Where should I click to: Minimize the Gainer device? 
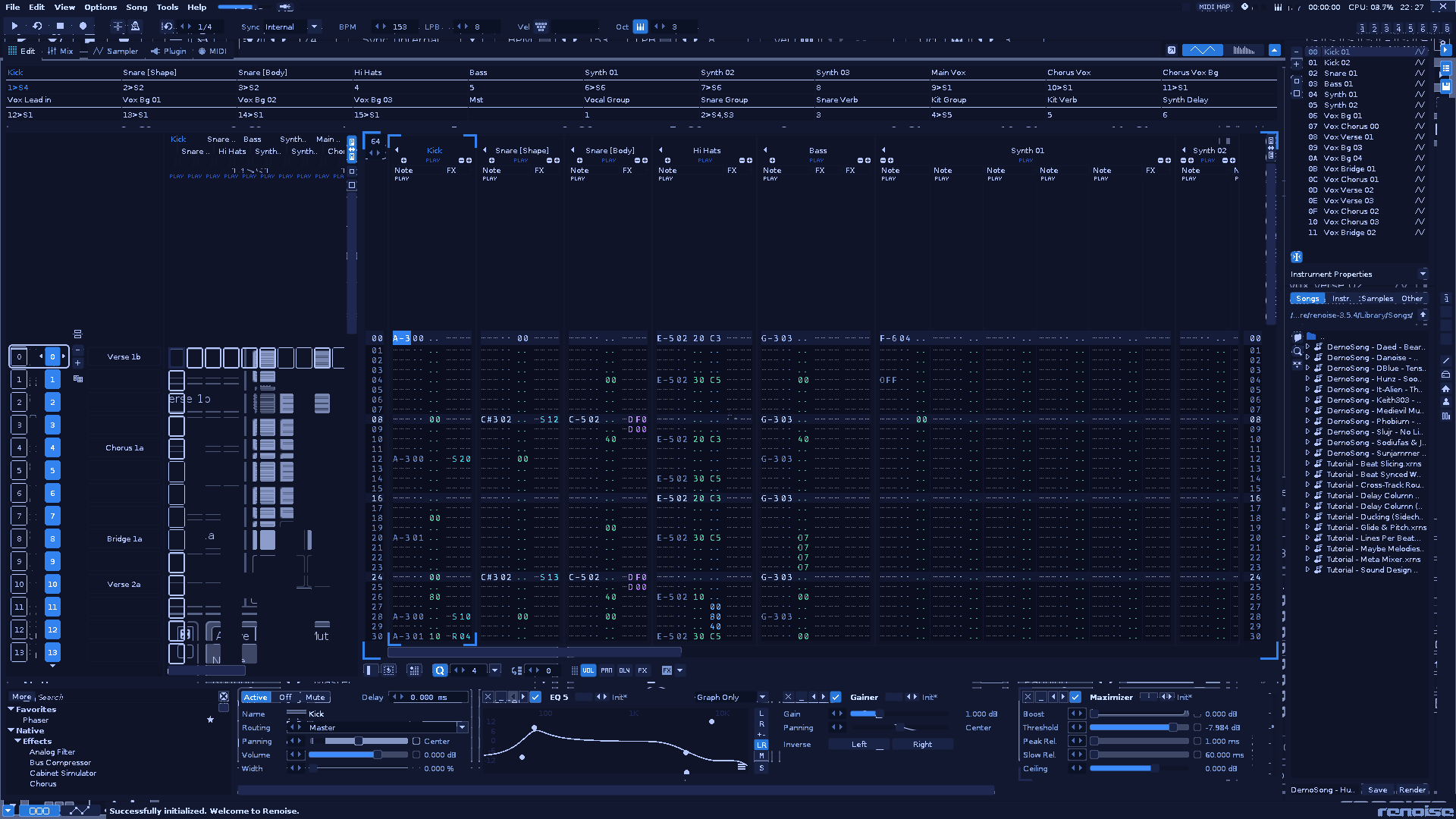[x=802, y=697]
